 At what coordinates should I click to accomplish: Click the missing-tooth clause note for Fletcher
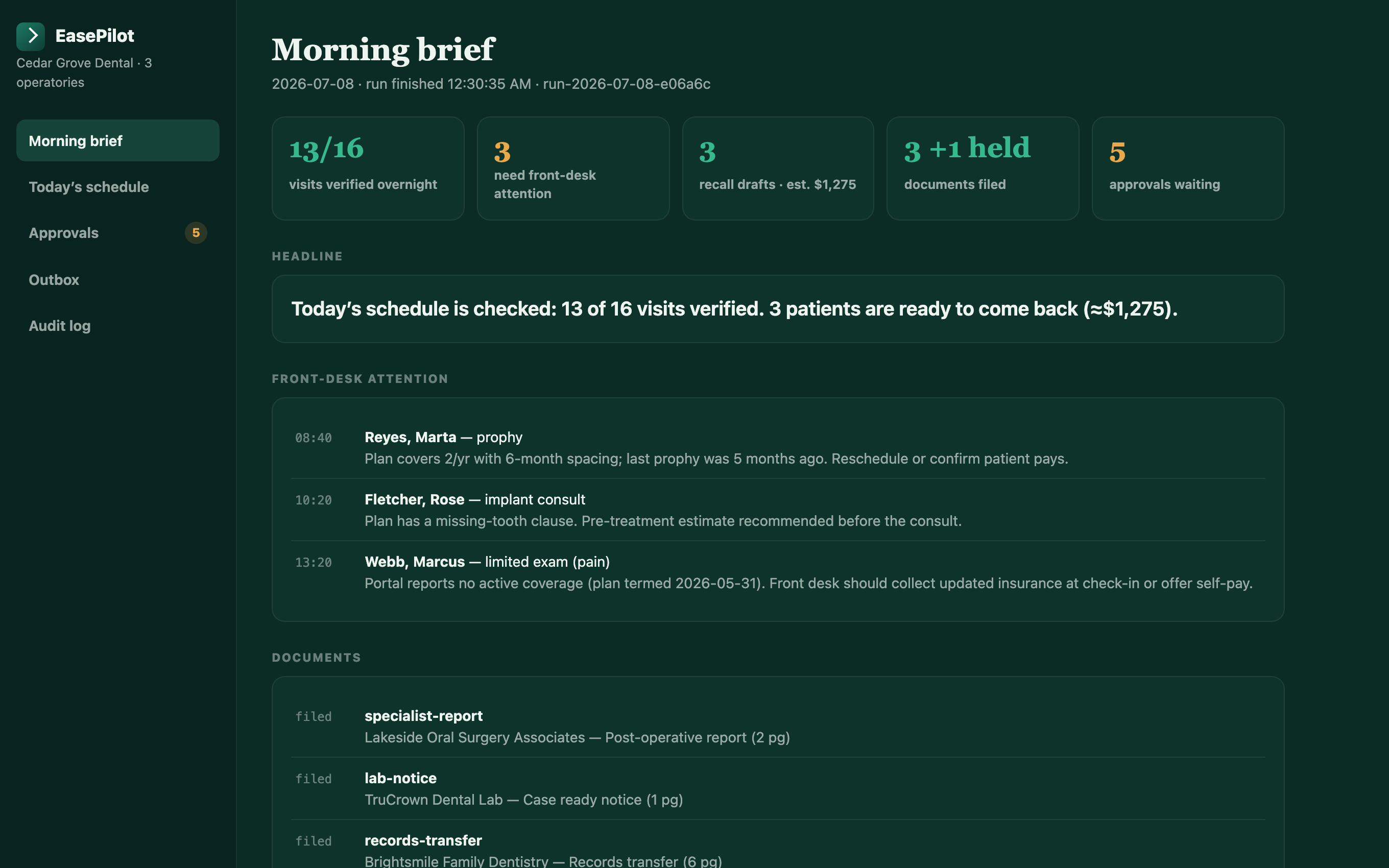663,521
